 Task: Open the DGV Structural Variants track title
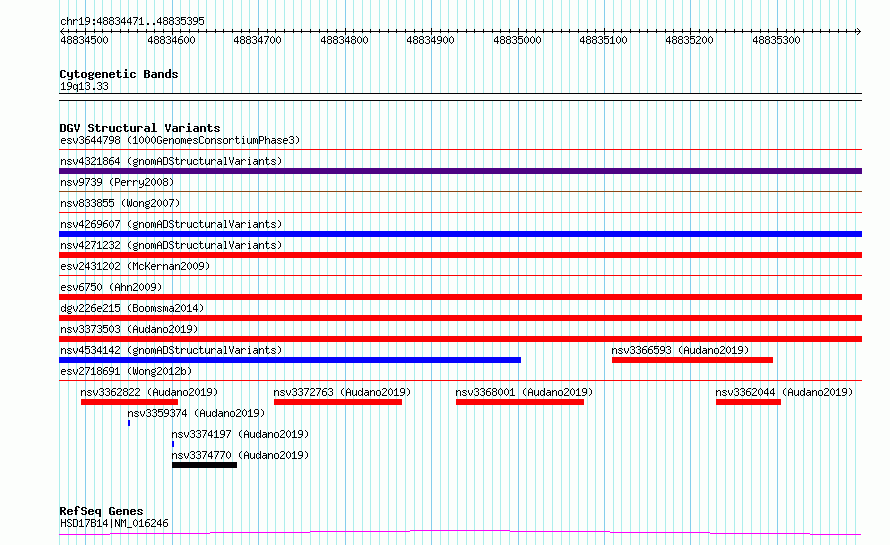140,128
